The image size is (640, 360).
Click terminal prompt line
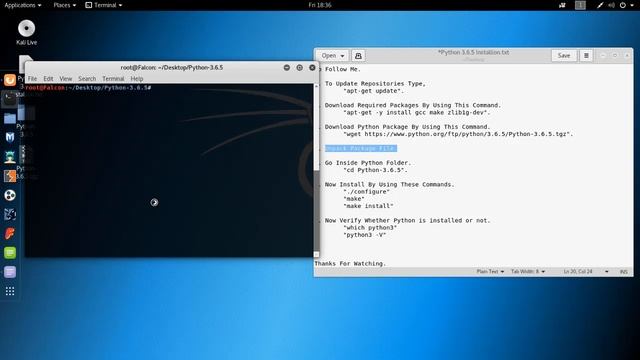88,88
